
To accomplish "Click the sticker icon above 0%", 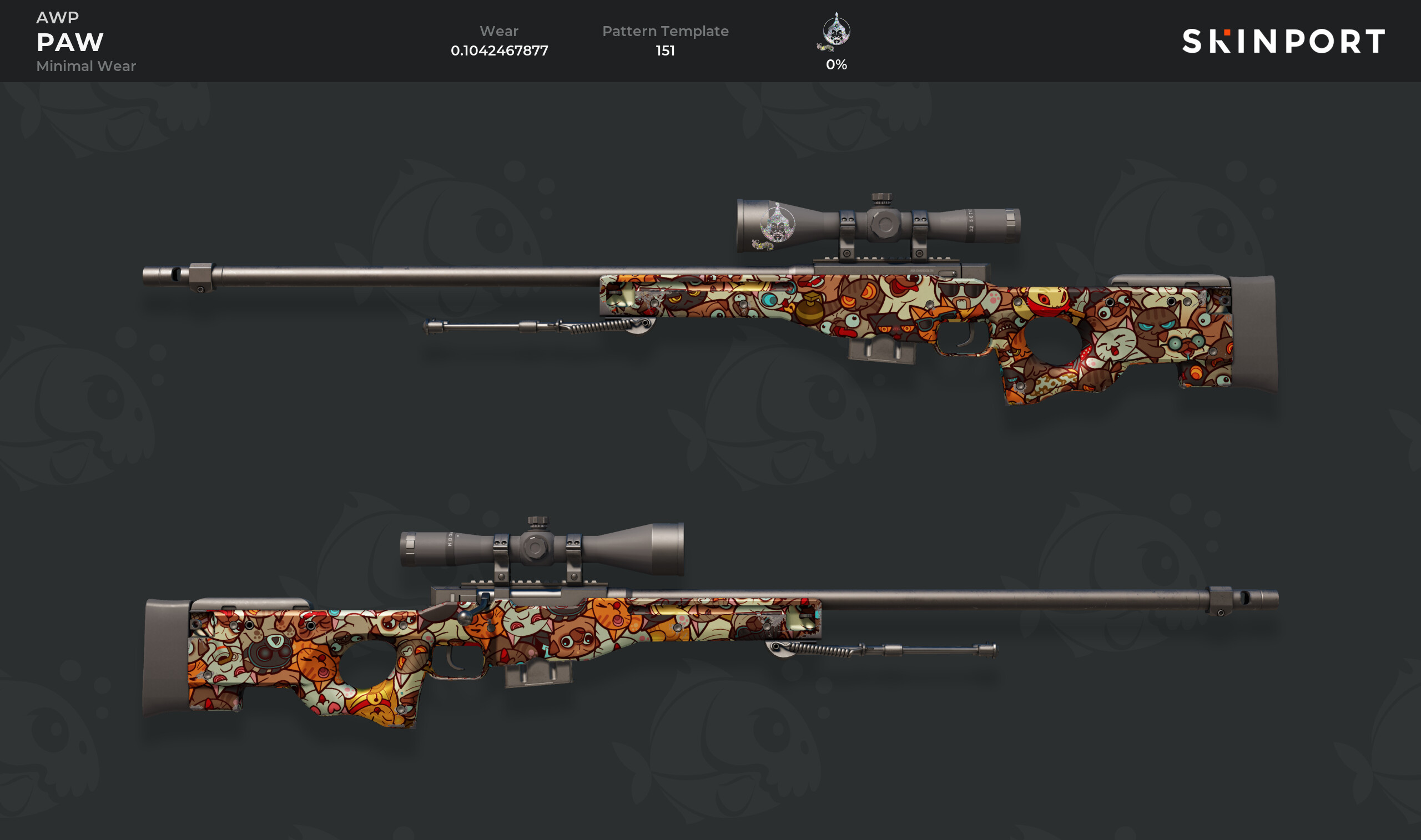I will point(835,32).
